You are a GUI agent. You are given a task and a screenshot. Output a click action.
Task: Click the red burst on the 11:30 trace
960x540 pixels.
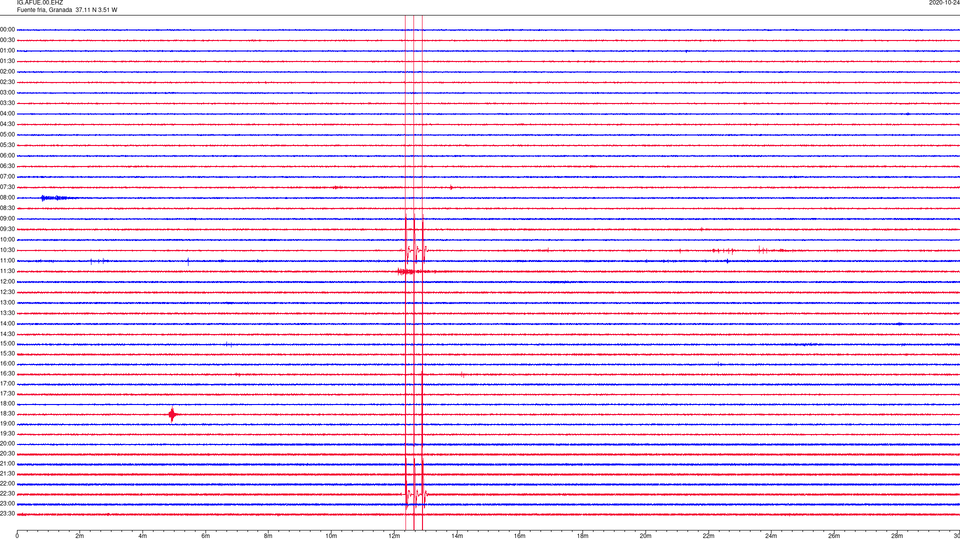[x=406, y=271]
